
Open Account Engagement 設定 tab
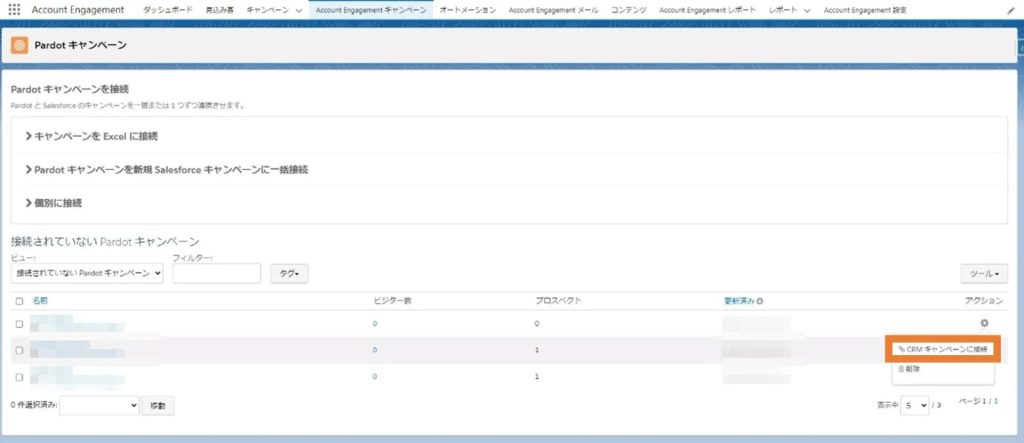(865, 10)
